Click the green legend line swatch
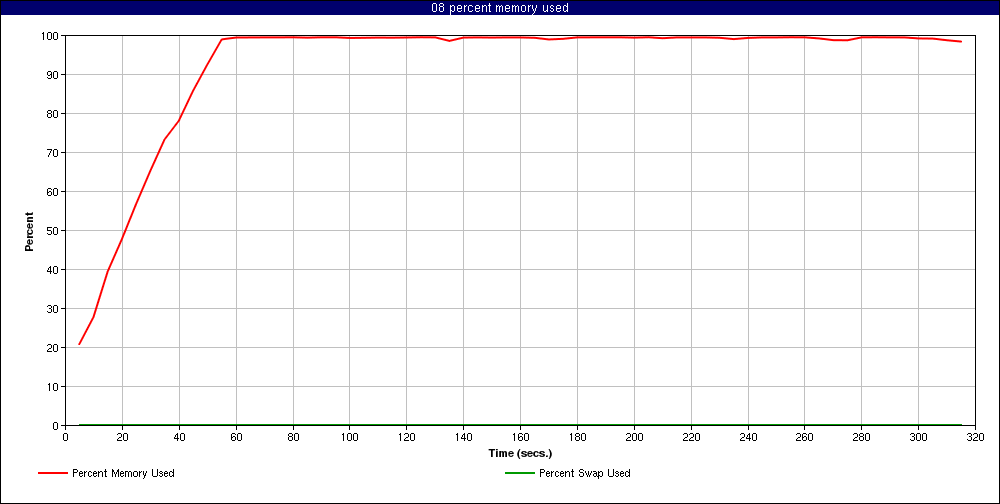Screen dimensions: 1000x504 click(519, 473)
